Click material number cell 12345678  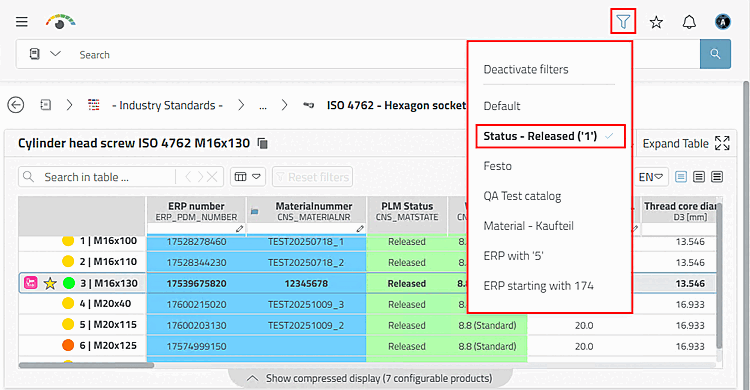click(x=306, y=283)
